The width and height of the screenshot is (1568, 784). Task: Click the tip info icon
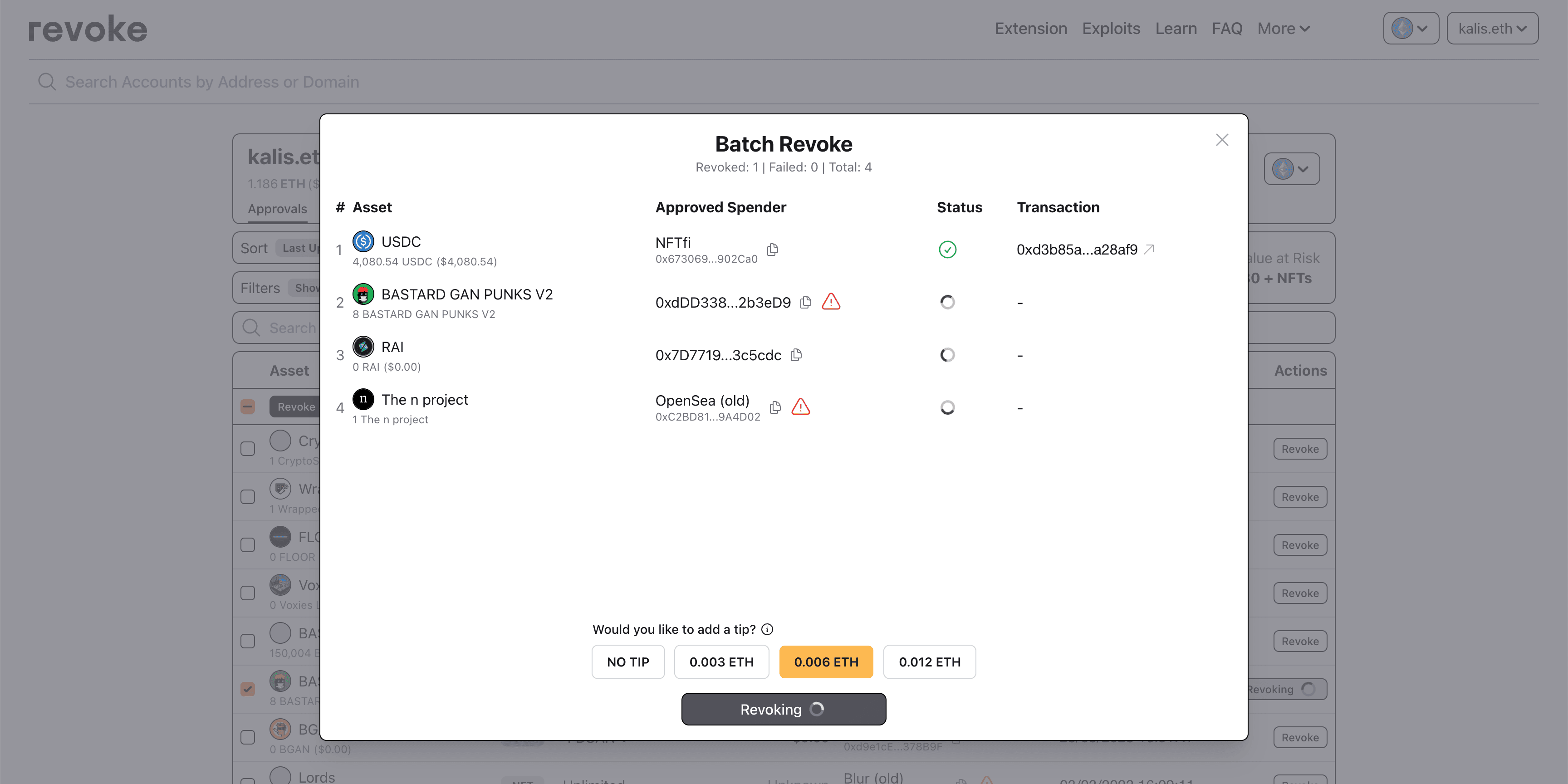(768, 629)
